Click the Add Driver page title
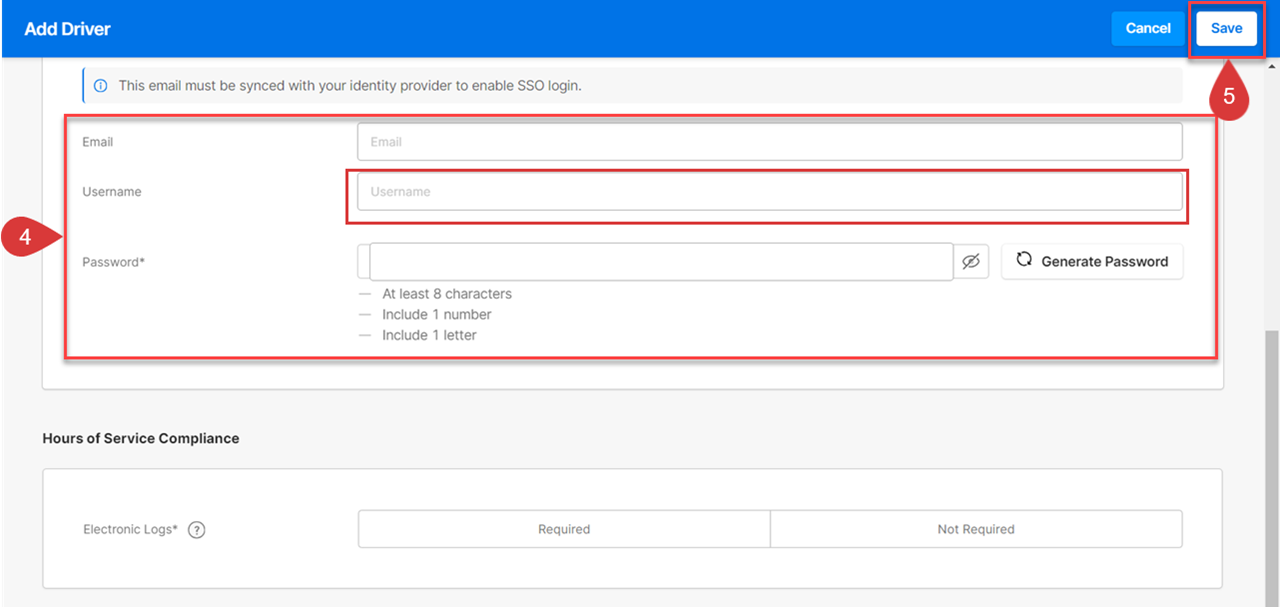1280x607 pixels. coord(67,29)
